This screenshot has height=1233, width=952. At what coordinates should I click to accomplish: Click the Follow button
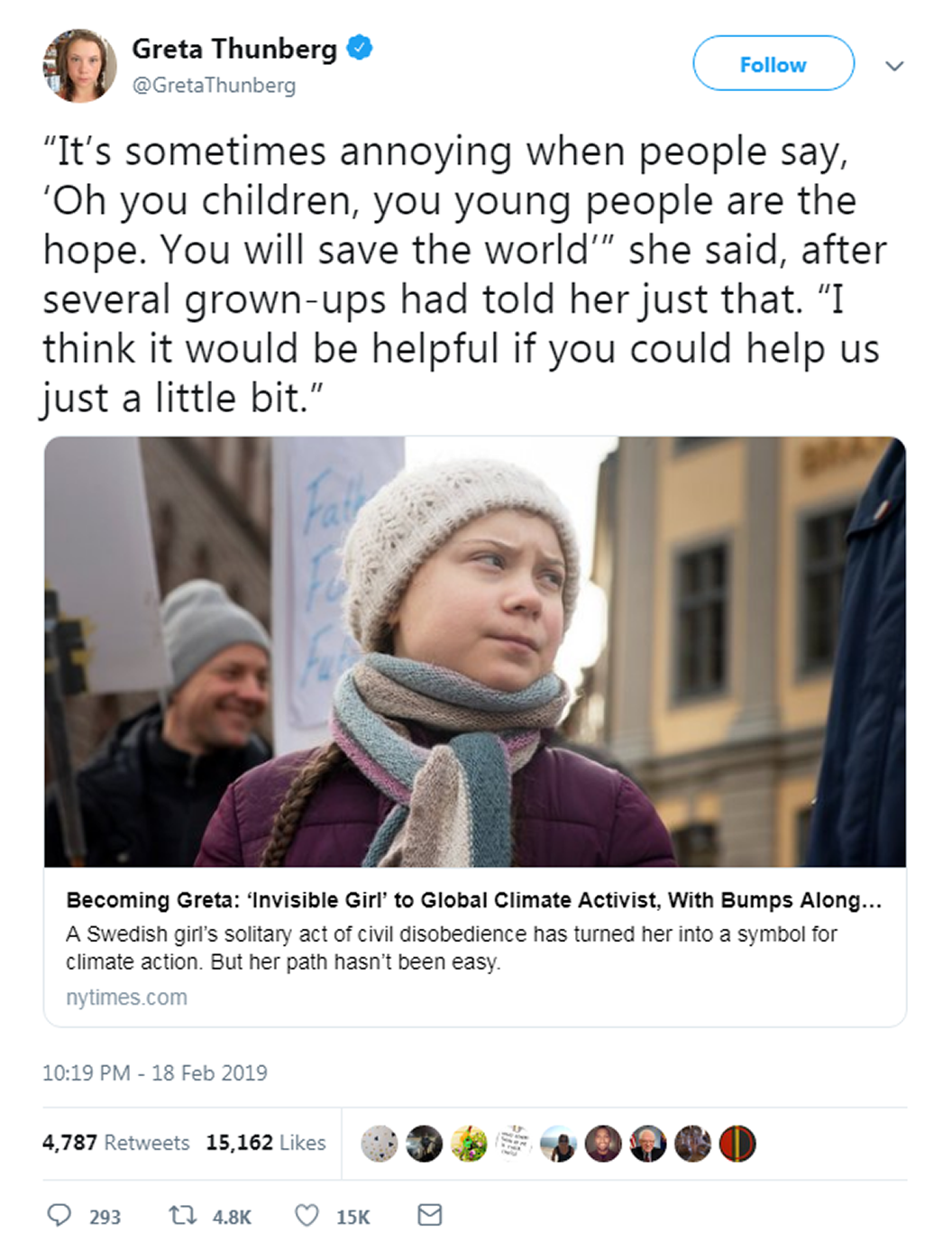[773, 63]
